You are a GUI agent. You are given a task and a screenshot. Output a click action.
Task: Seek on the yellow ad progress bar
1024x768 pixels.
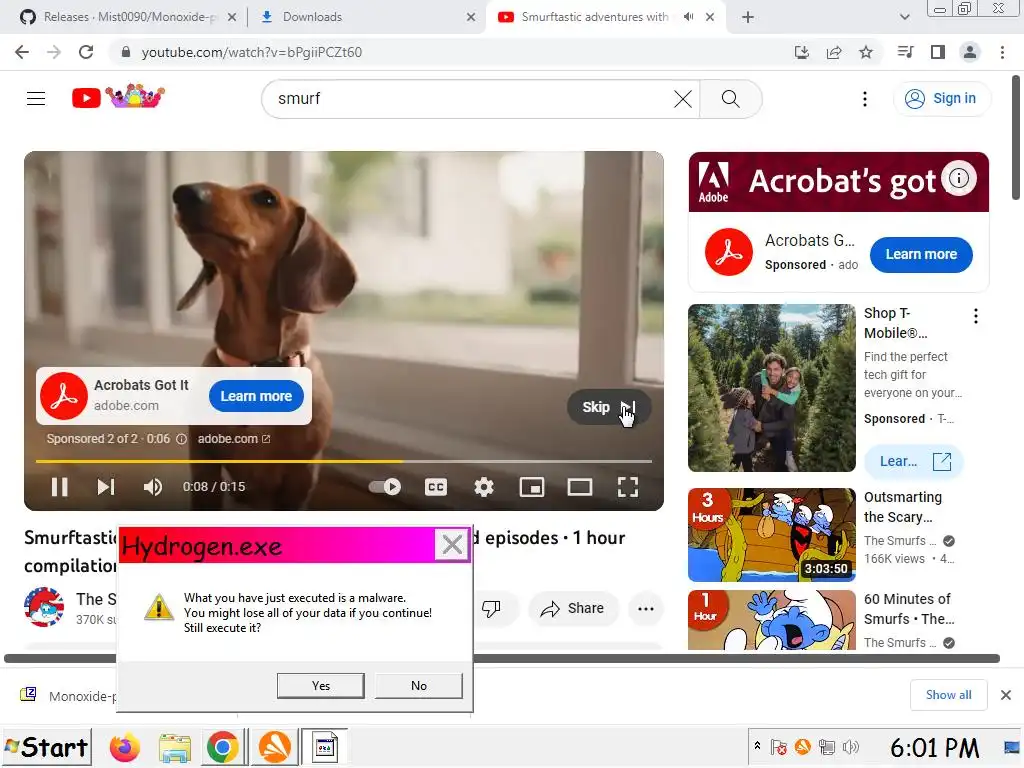344,461
